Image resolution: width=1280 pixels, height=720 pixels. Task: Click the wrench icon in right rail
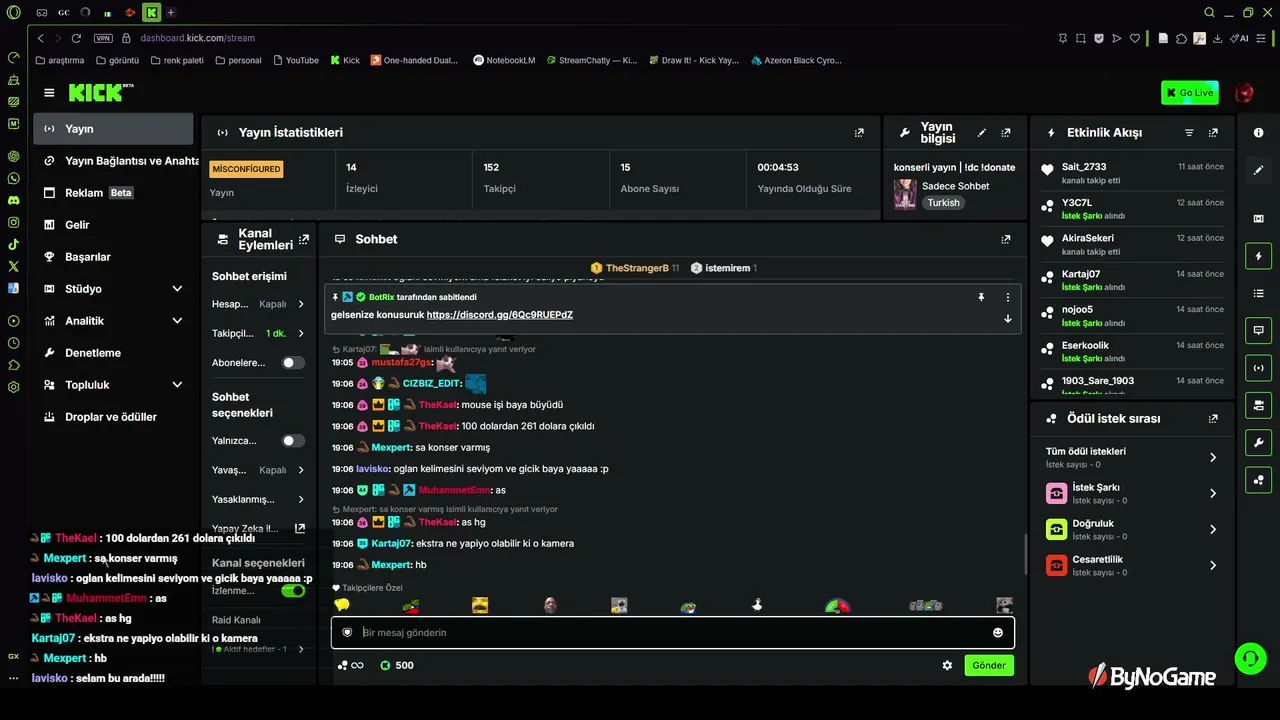pos(1259,442)
